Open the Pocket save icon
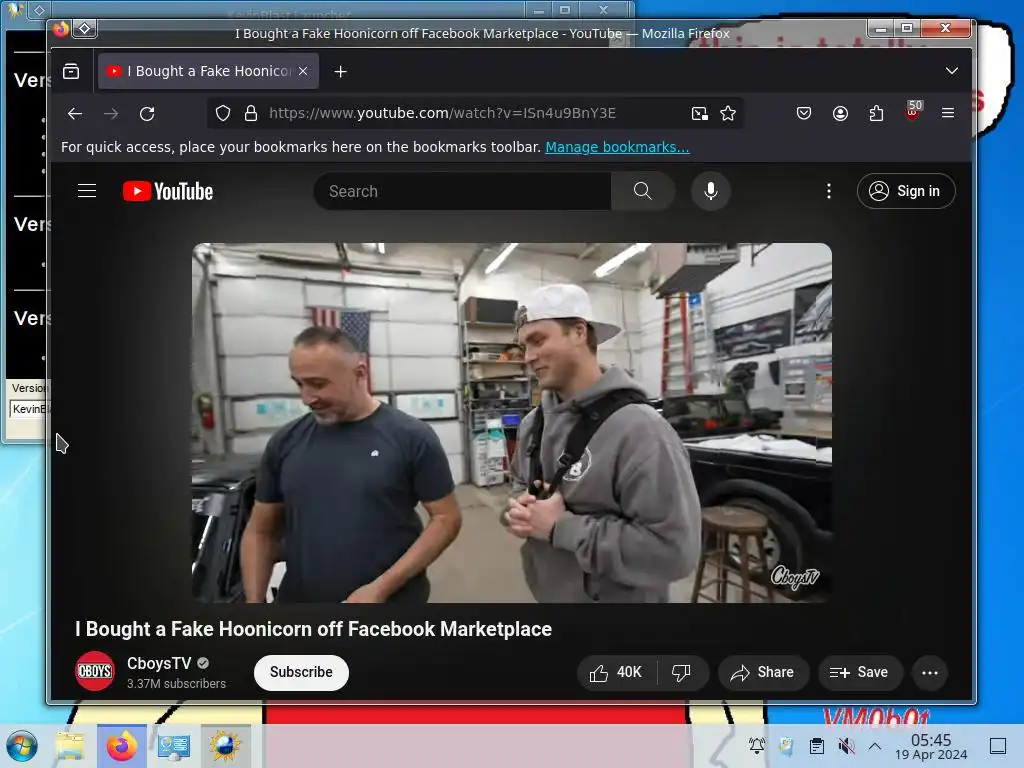The width and height of the screenshot is (1024, 768). pyautogui.click(x=804, y=114)
